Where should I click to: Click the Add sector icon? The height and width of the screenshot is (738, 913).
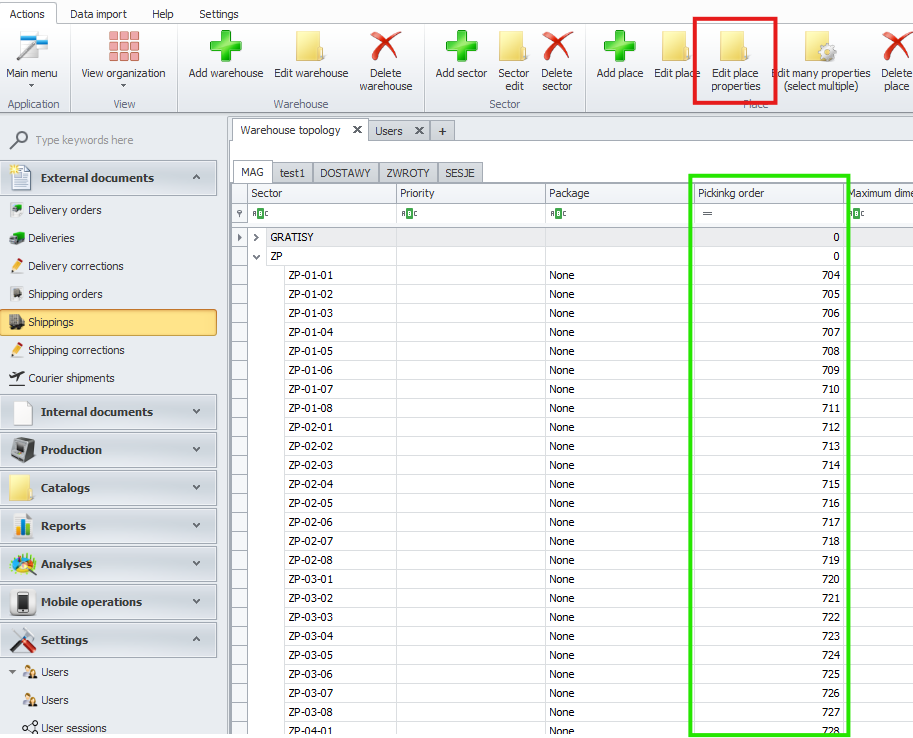click(461, 46)
